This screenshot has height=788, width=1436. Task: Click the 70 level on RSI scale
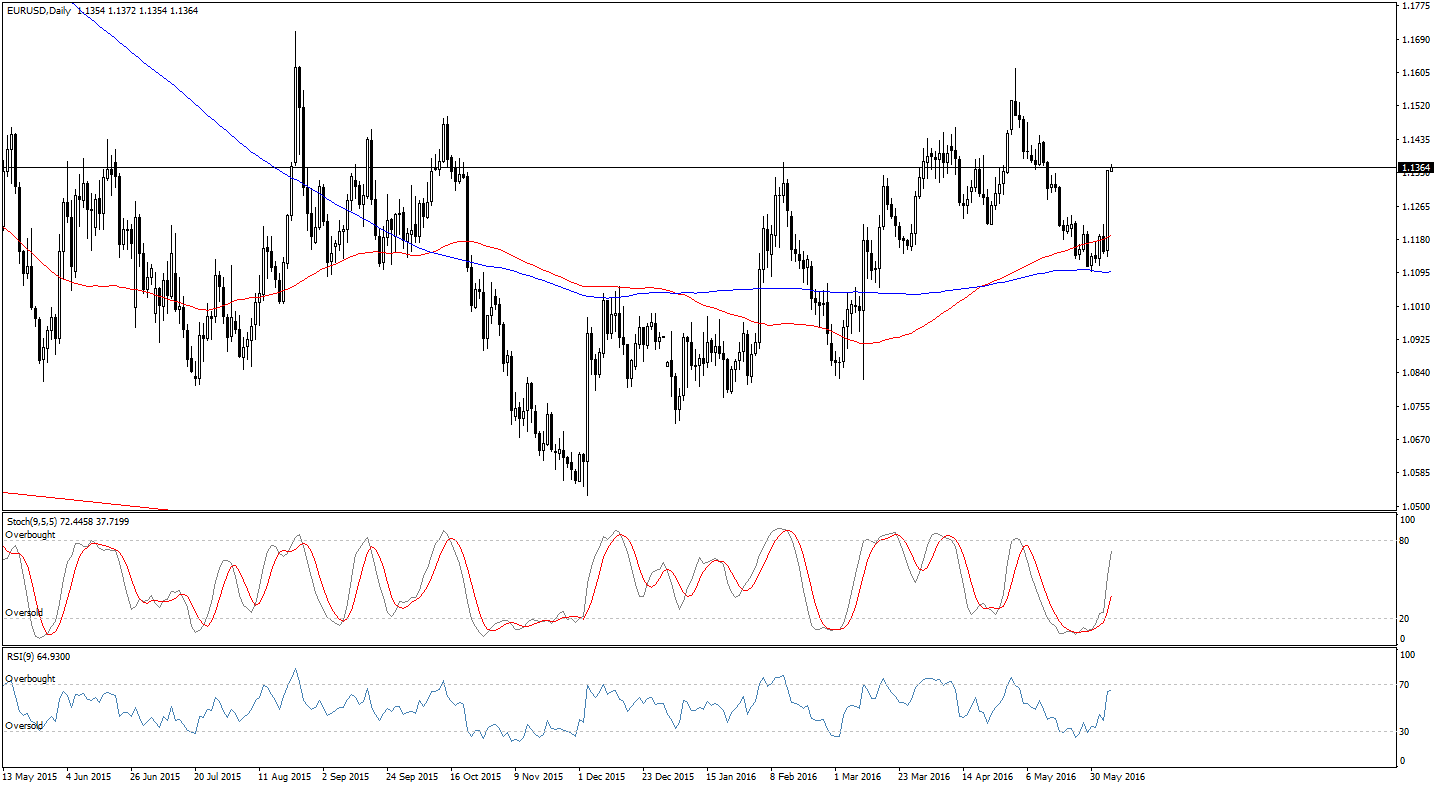click(1404, 685)
